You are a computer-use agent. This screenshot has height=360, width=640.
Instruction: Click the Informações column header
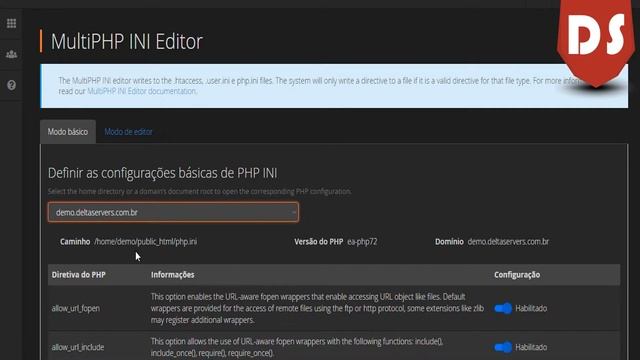tap(173, 275)
